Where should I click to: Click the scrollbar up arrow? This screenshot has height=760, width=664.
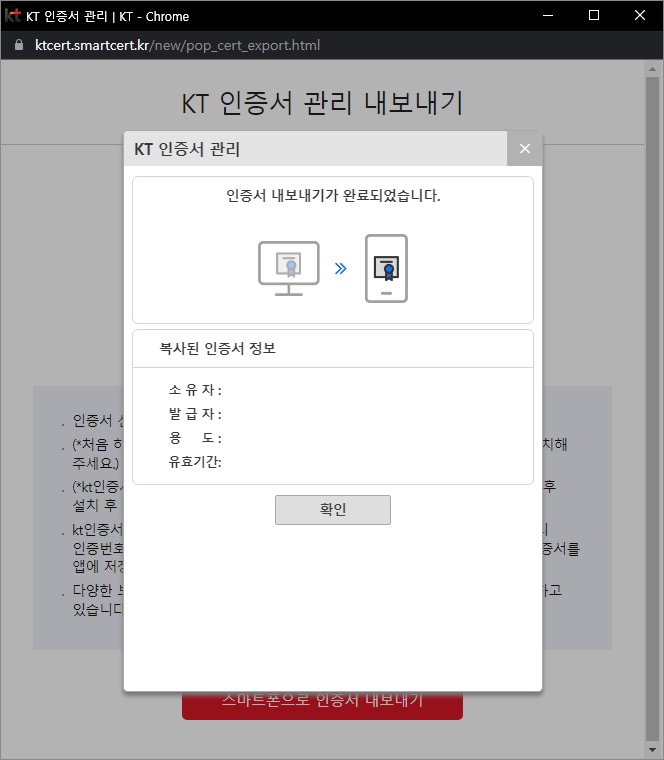652,69
